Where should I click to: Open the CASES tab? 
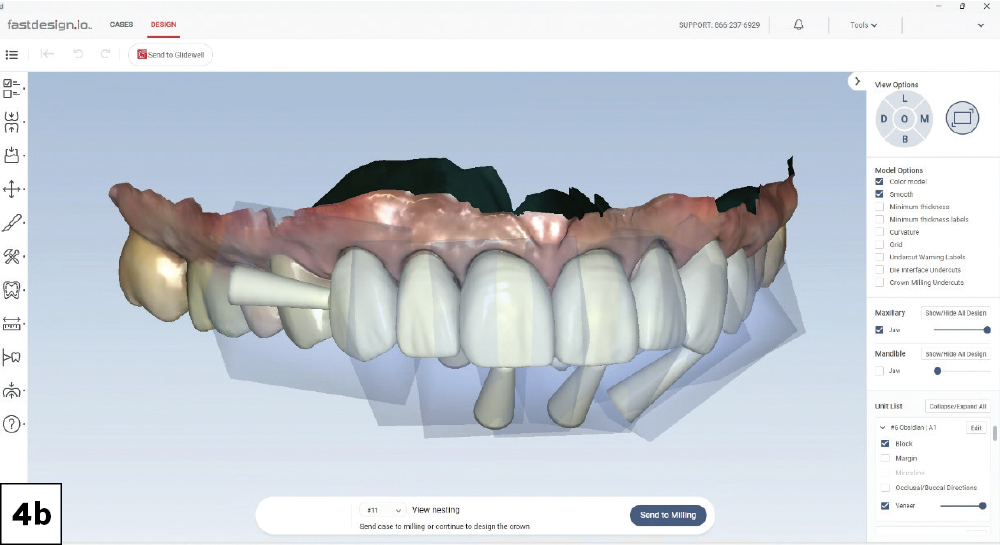(x=121, y=24)
